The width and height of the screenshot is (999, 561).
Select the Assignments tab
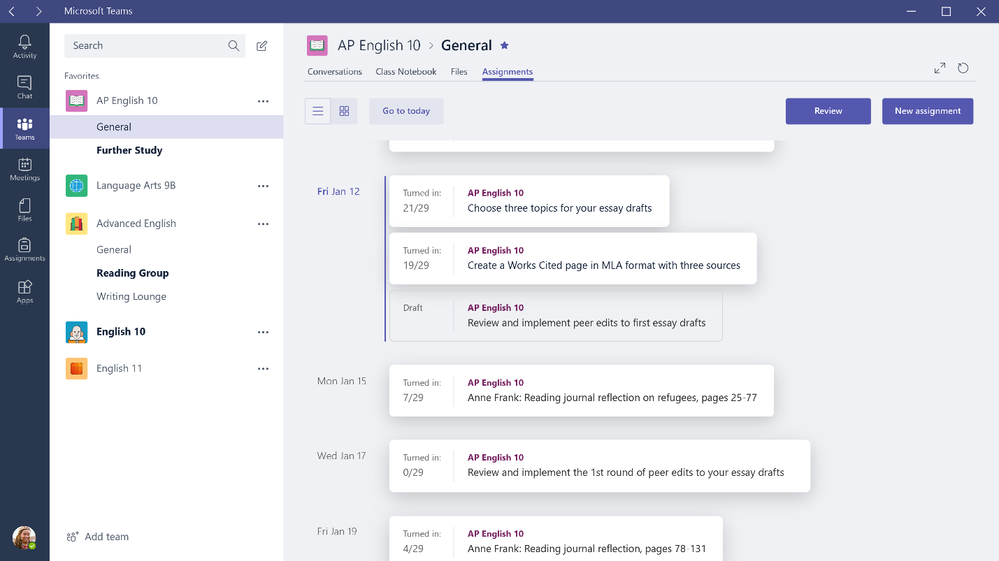click(x=507, y=72)
